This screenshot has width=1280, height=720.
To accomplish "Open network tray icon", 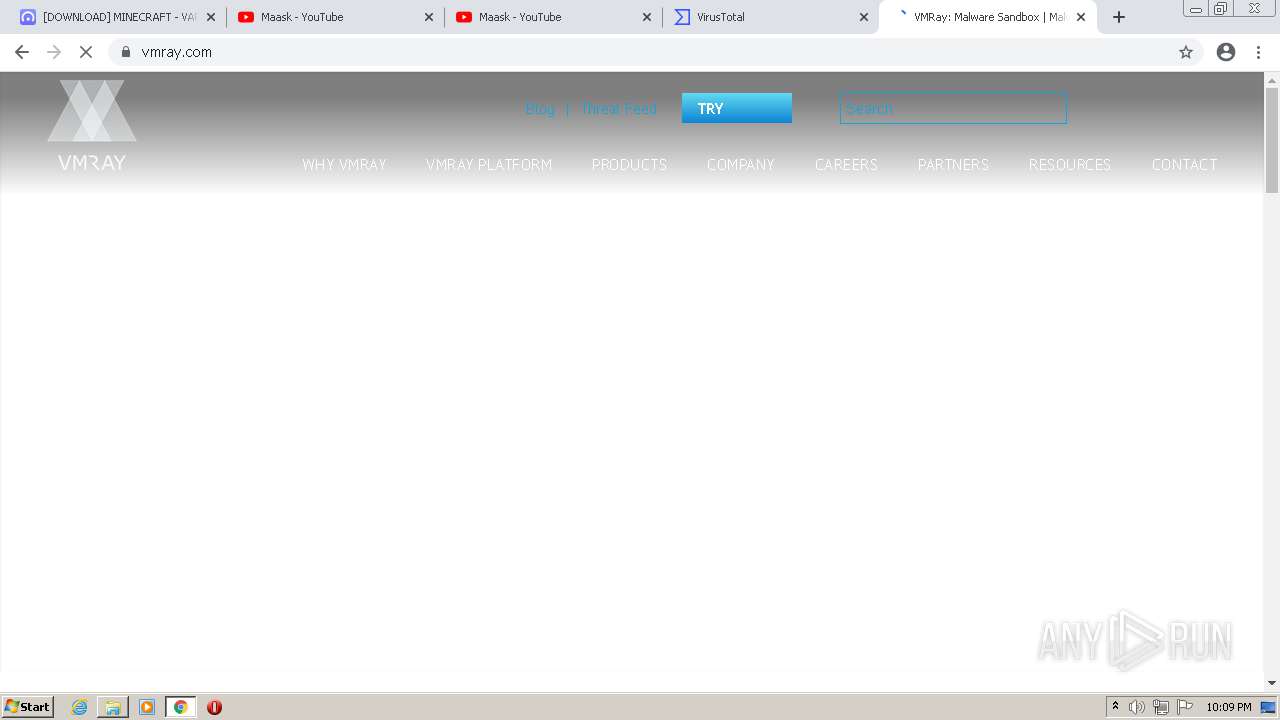I will point(1161,707).
